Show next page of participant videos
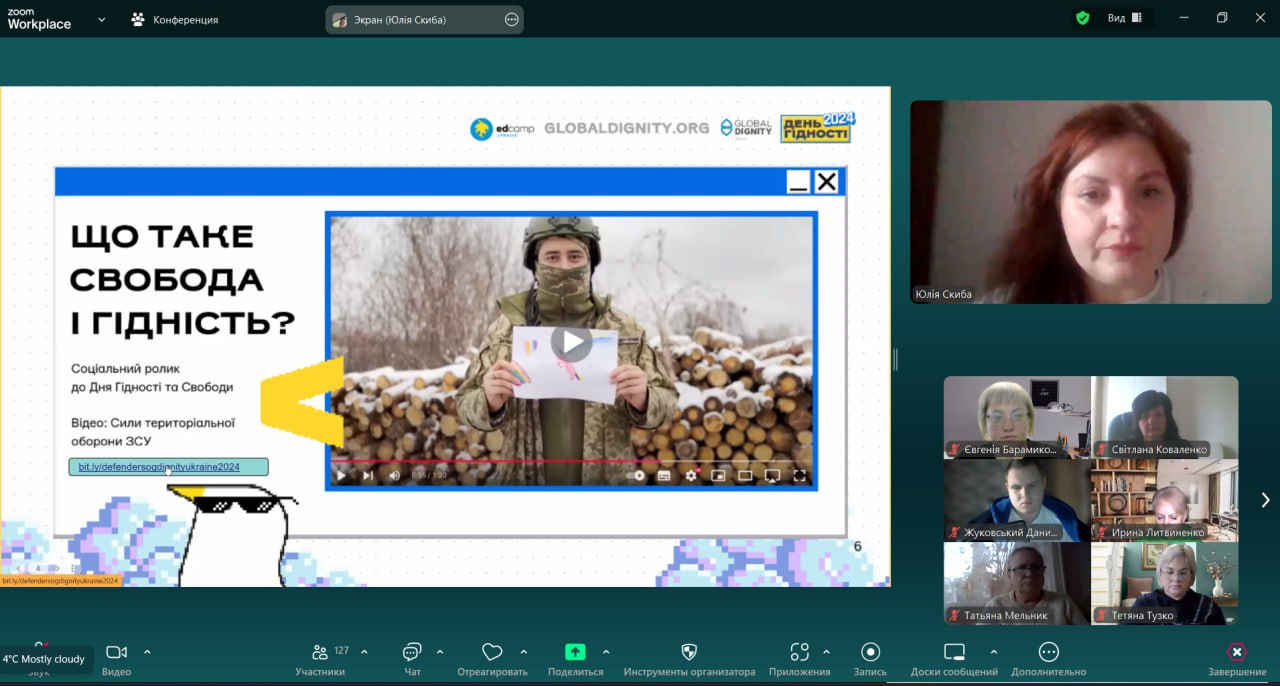Image resolution: width=1280 pixels, height=686 pixels. click(x=1264, y=500)
